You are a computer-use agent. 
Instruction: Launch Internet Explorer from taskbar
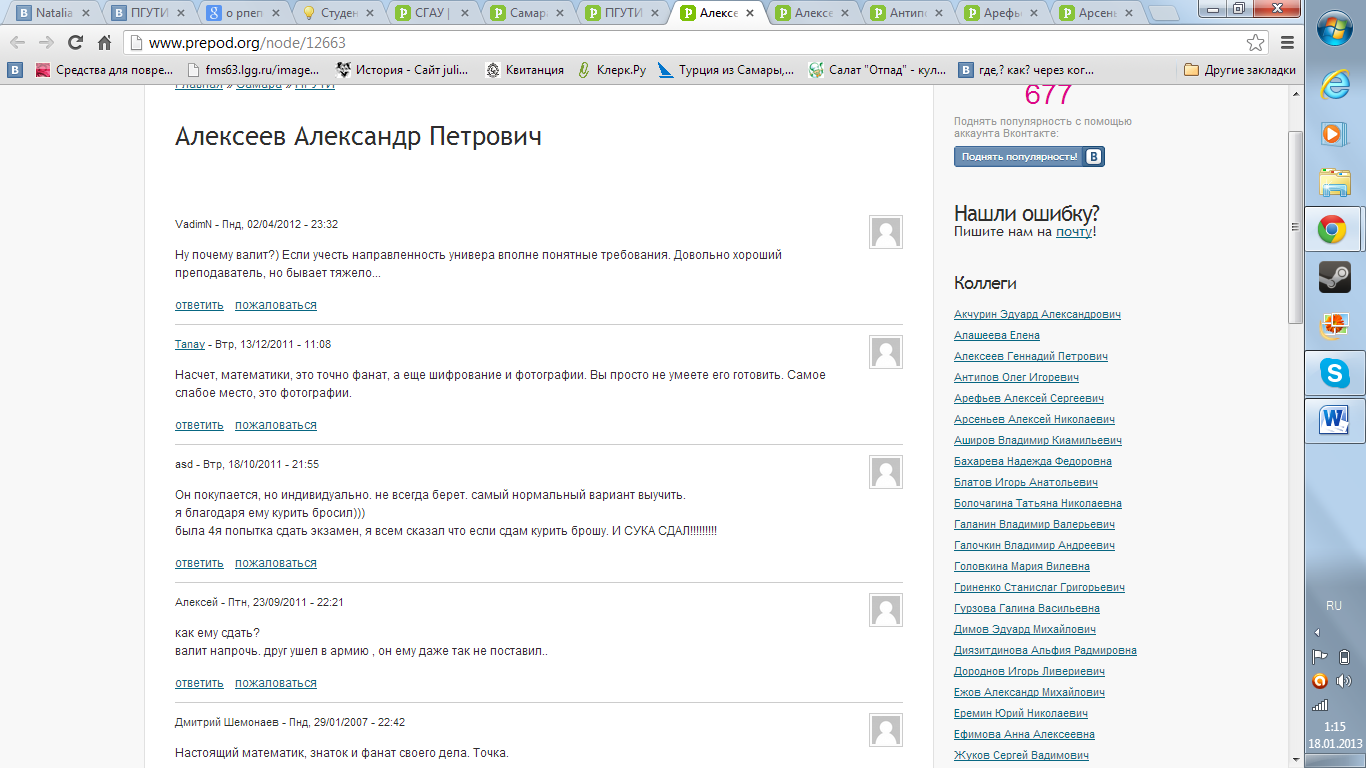click(x=1335, y=86)
